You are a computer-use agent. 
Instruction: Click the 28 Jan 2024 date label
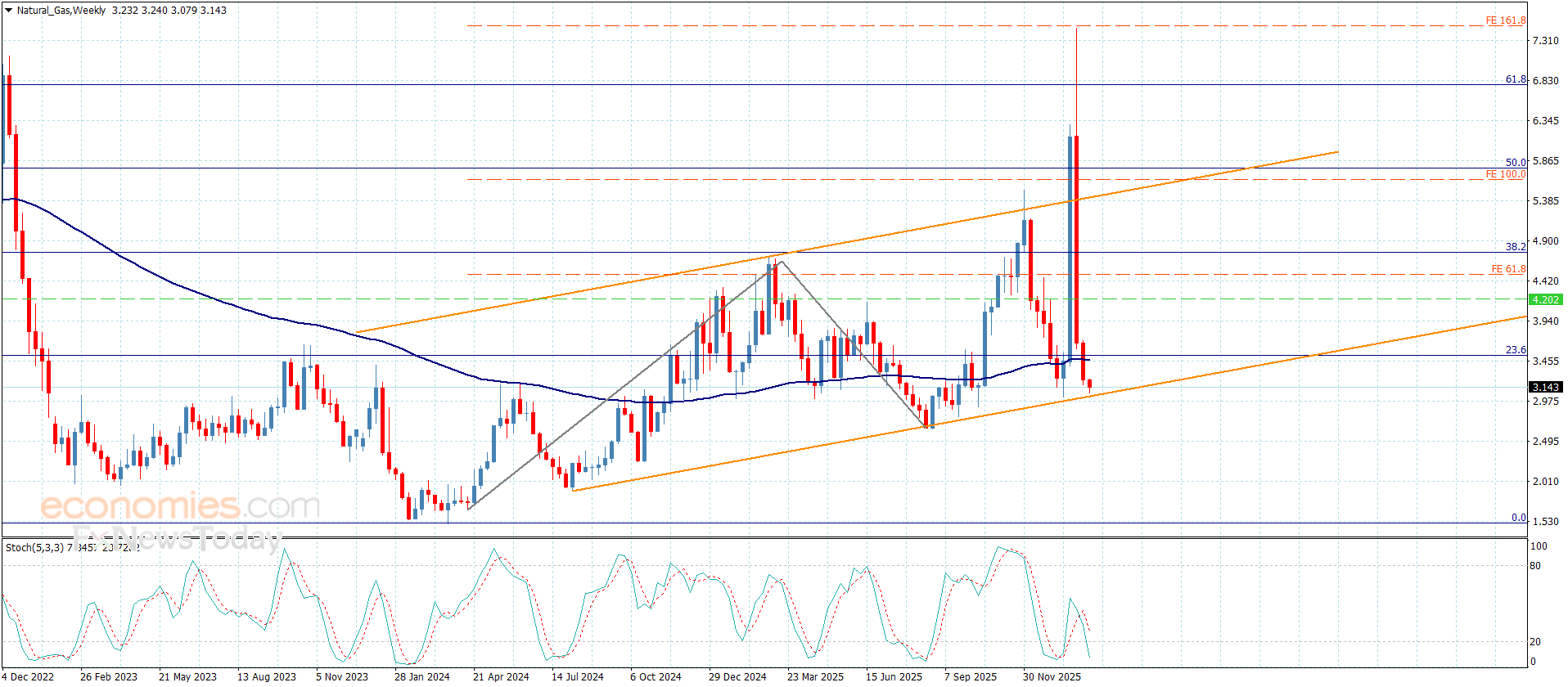[422, 676]
